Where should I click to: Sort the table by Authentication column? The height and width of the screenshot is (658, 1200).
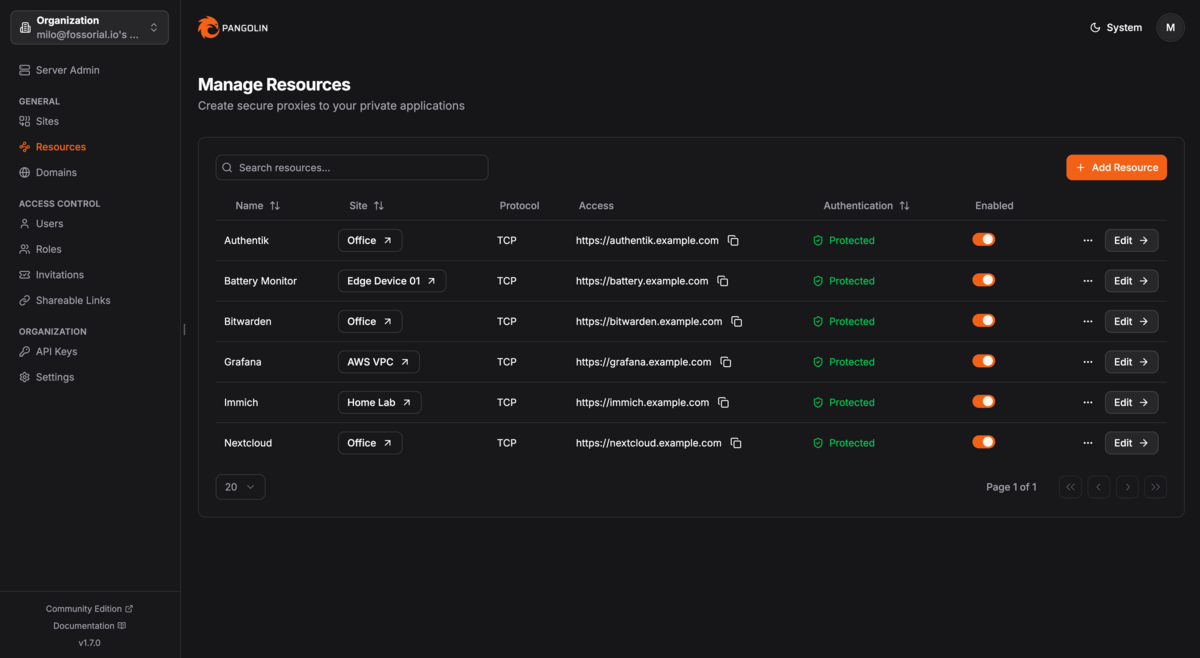point(866,205)
